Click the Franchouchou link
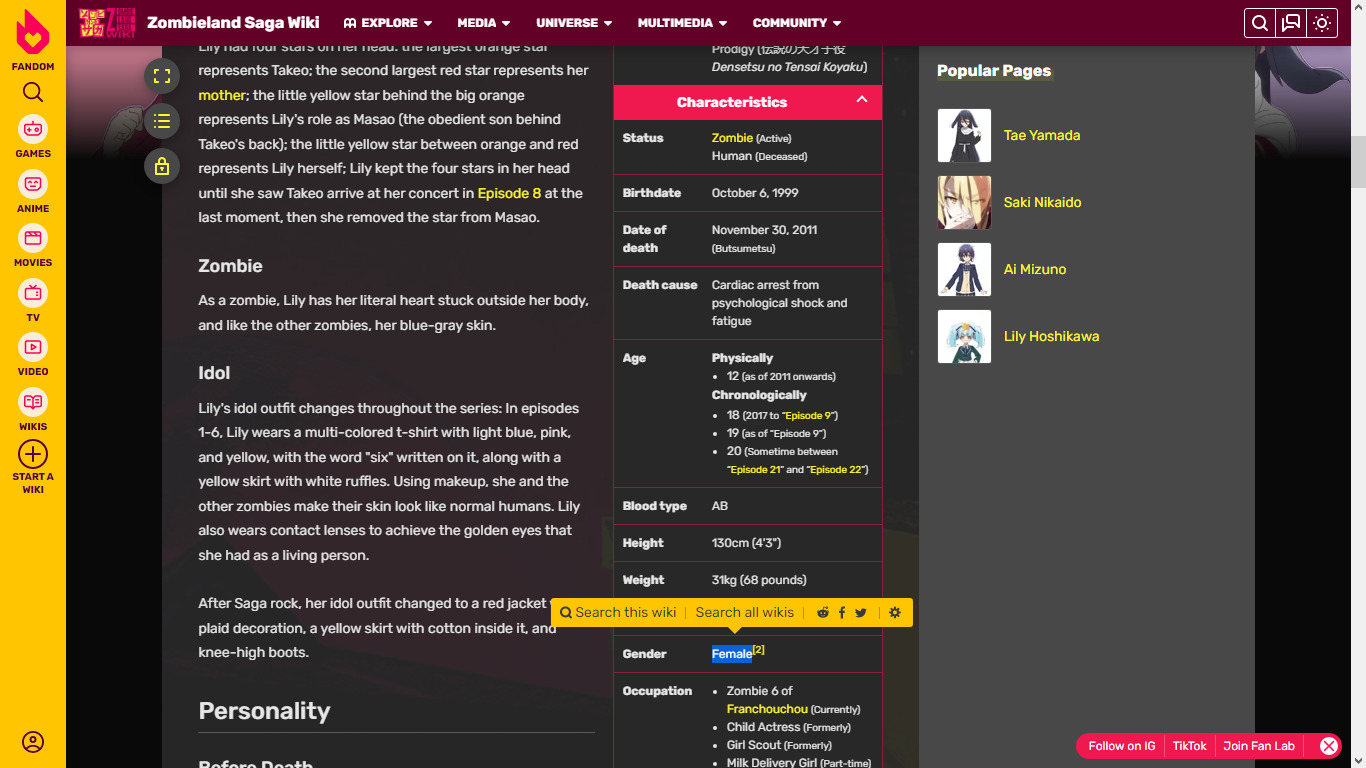 click(767, 709)
